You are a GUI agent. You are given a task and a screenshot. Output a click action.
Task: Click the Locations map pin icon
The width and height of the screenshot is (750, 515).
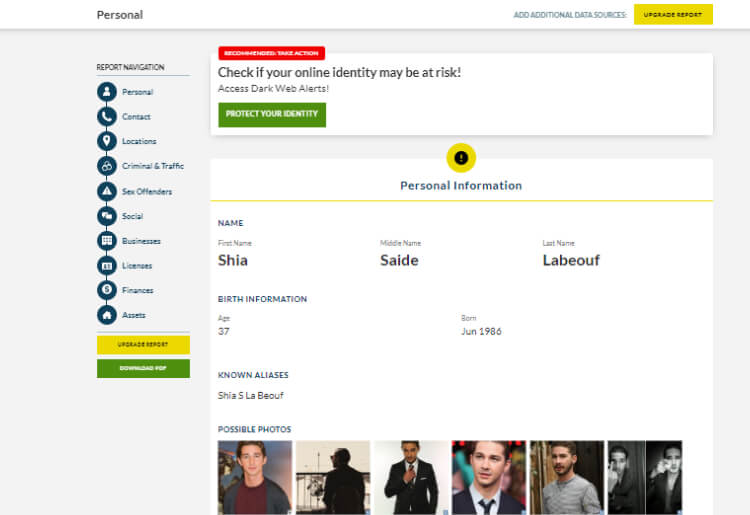107,141
